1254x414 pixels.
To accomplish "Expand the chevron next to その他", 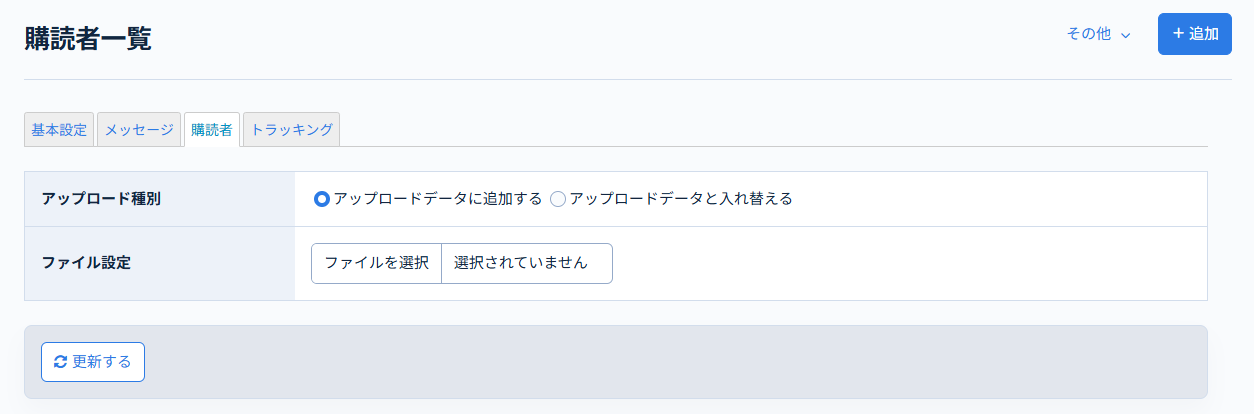I will coord(1126,35).
